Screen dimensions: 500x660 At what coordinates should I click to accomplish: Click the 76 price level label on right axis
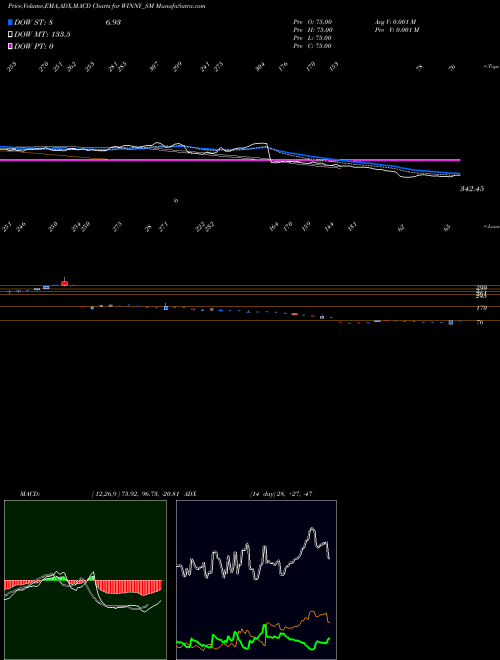click(480, 322)
